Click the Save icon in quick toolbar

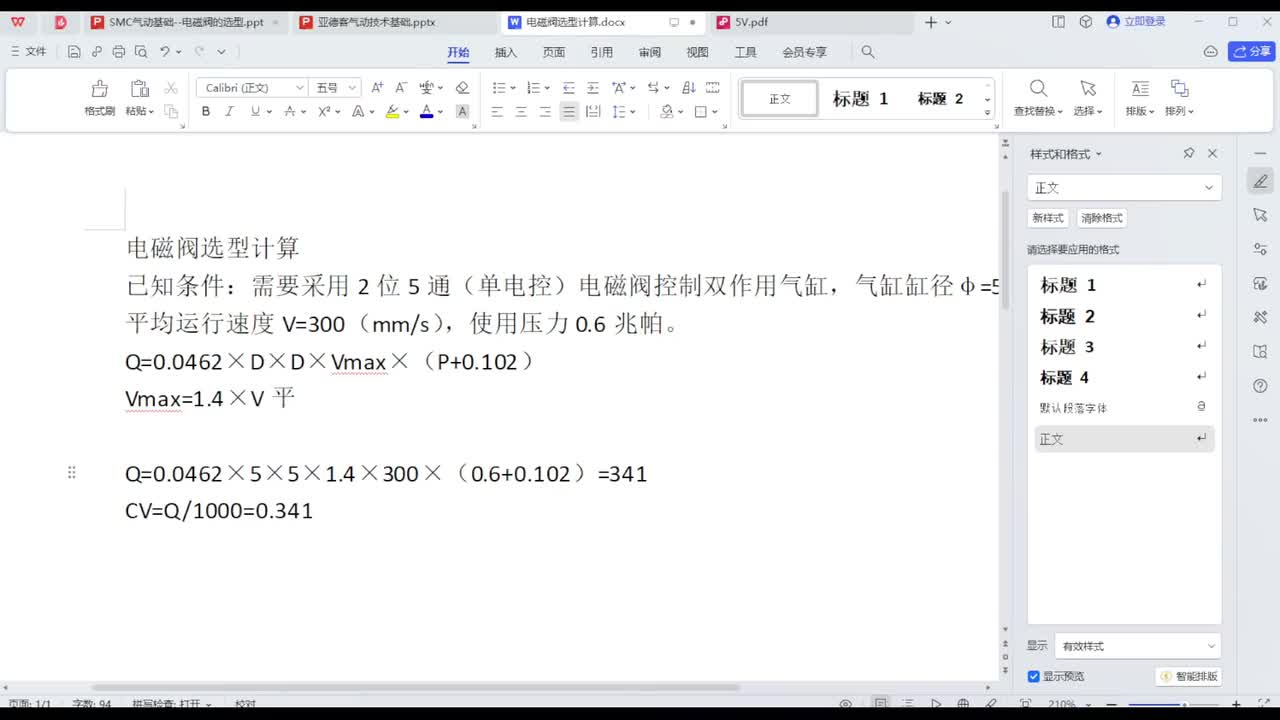pyautogui.click(x=74, y=52)
